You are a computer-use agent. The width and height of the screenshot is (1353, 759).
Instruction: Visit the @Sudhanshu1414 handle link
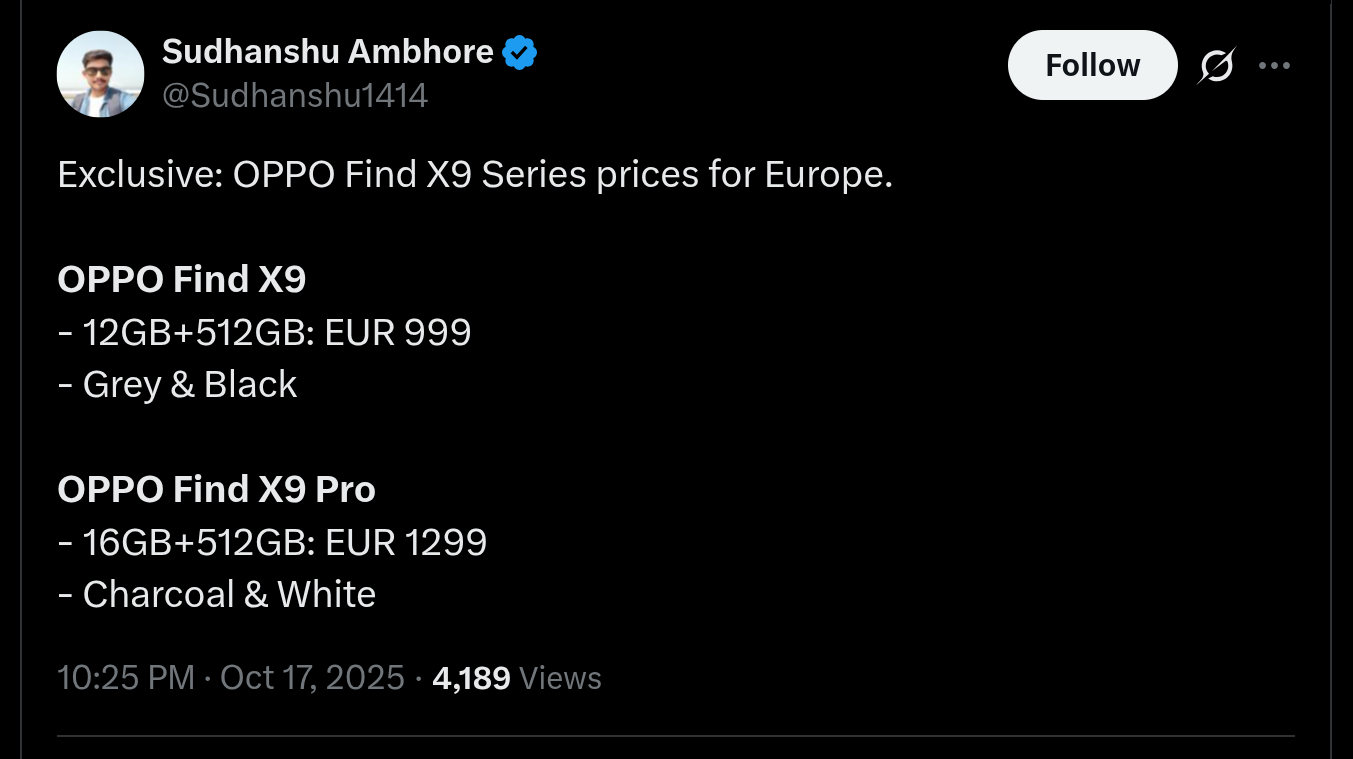click(295, 96)
